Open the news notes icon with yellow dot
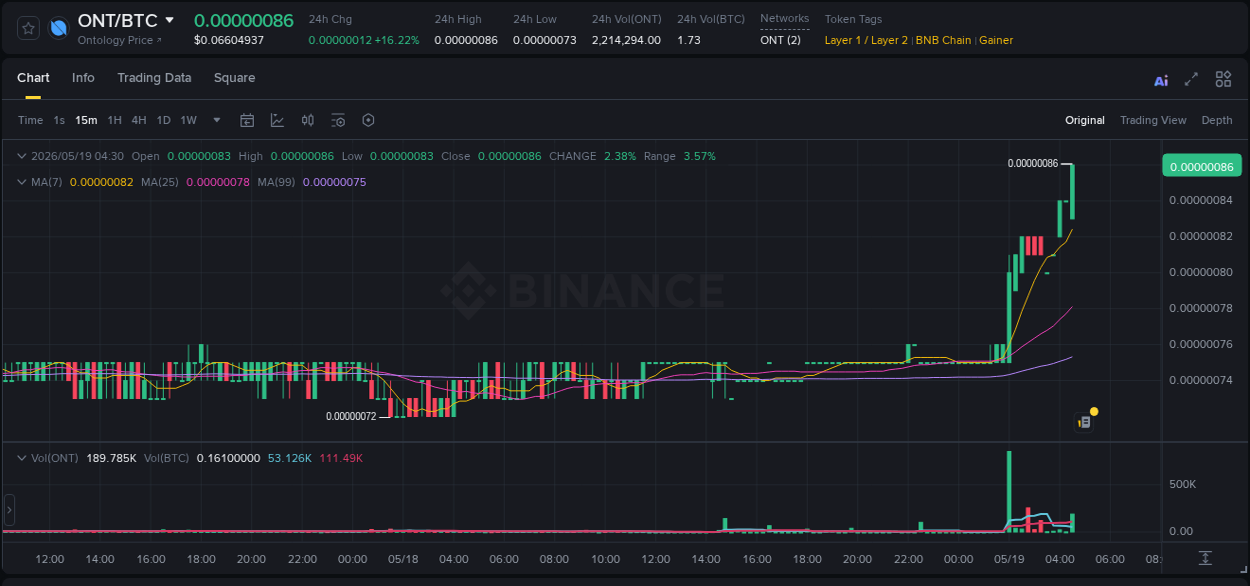 (x=1084, y=422)
